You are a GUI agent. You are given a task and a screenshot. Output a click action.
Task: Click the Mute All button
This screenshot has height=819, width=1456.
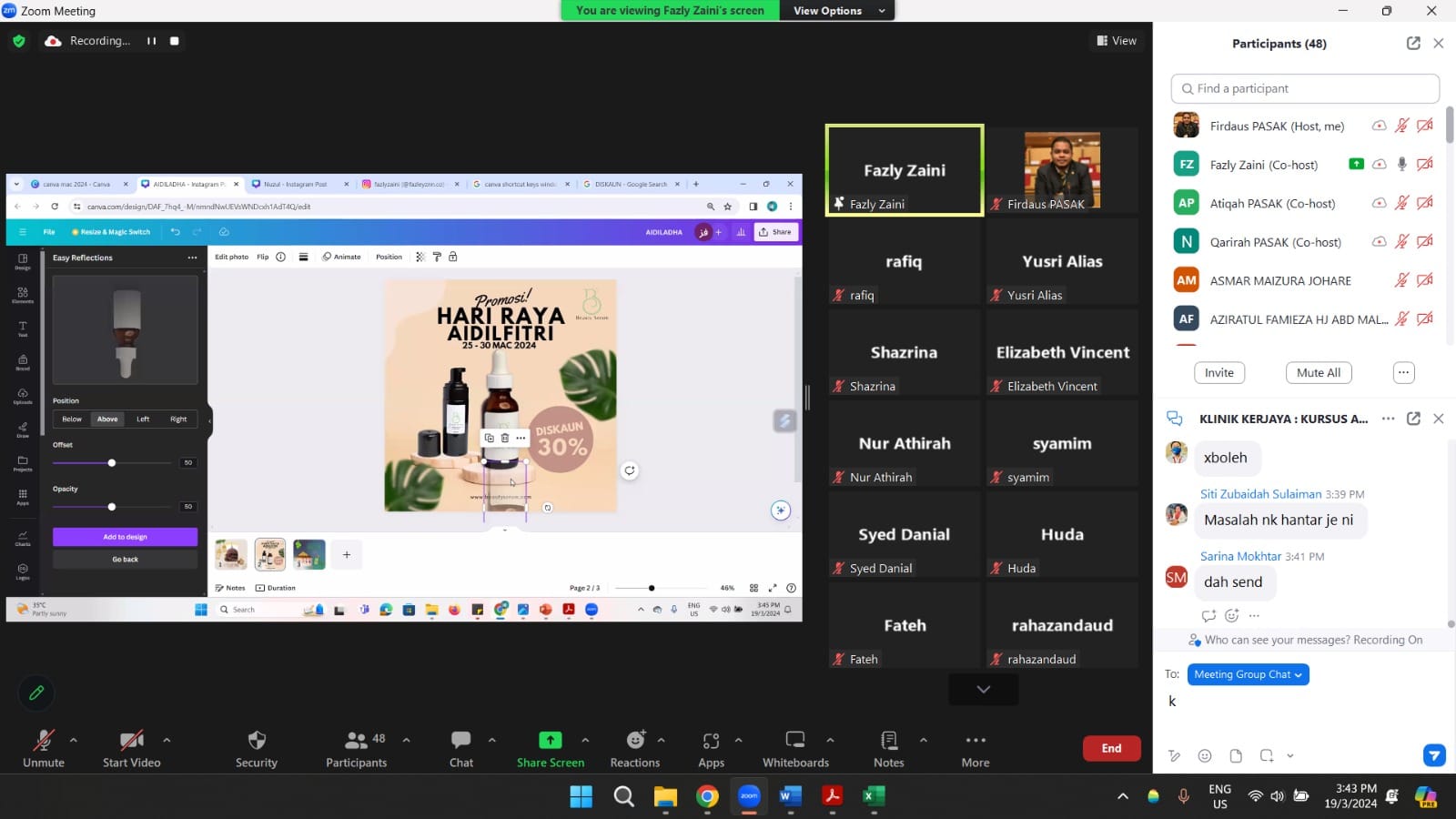click(x=1318, y=372)
